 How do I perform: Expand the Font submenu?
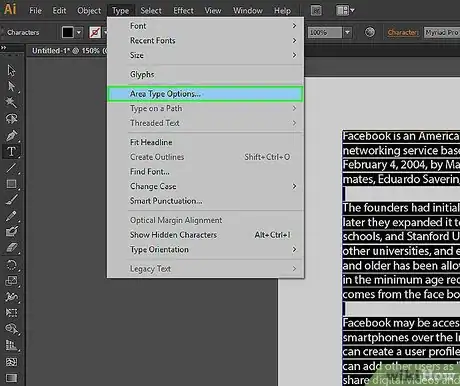(x=205, y=26)
